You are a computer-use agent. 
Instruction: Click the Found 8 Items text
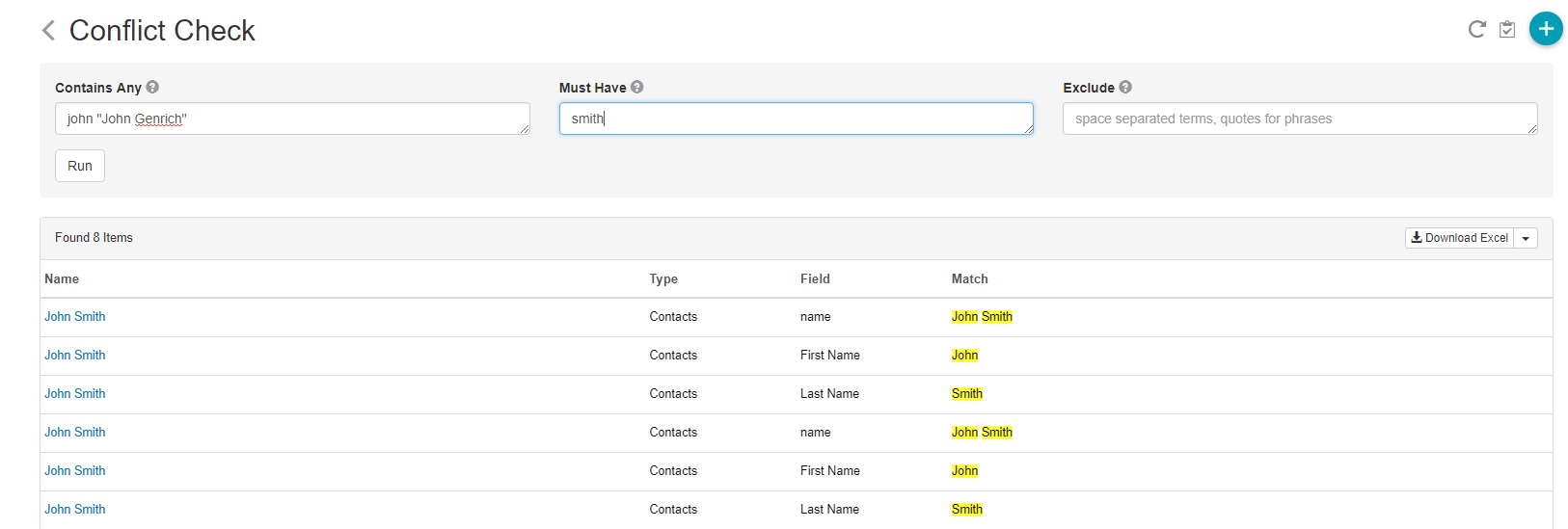[x=94, y=237]
